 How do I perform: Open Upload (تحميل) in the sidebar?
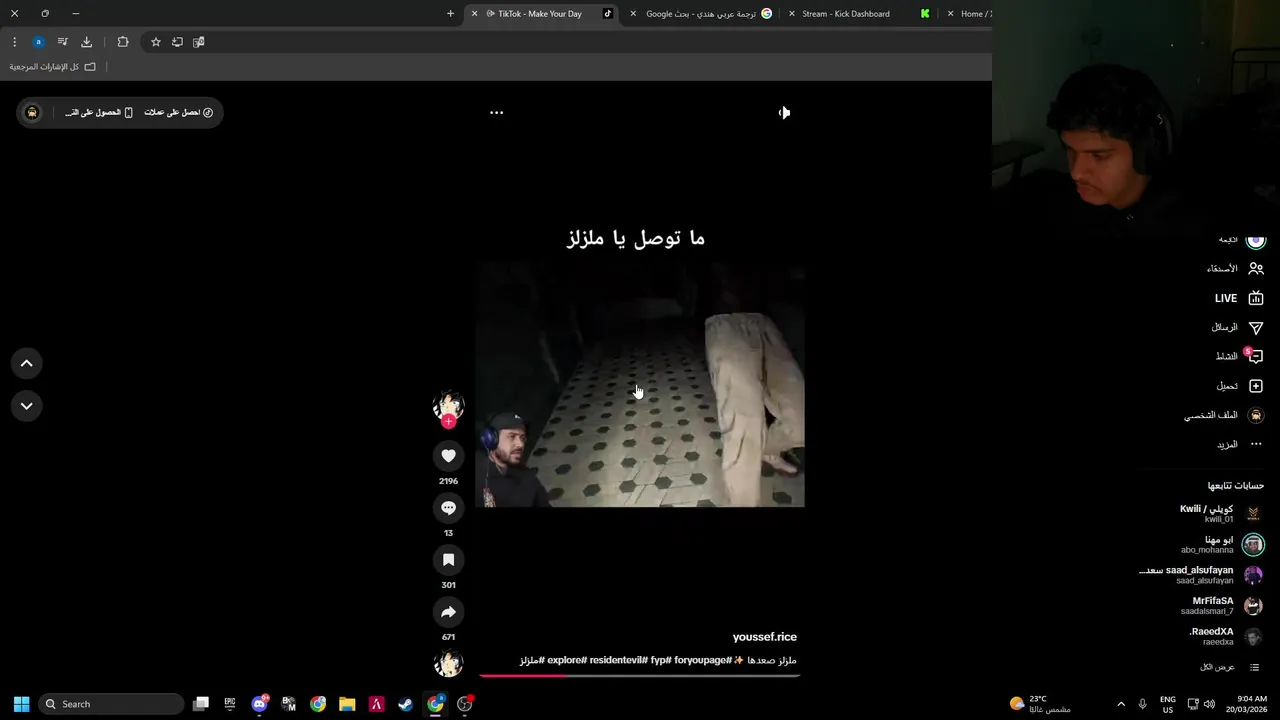tap(1239, 386)
